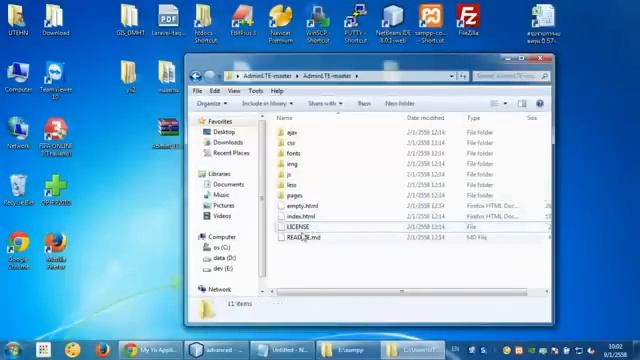Select the xampp-control shortcut icon

click(x=430, y=24)
